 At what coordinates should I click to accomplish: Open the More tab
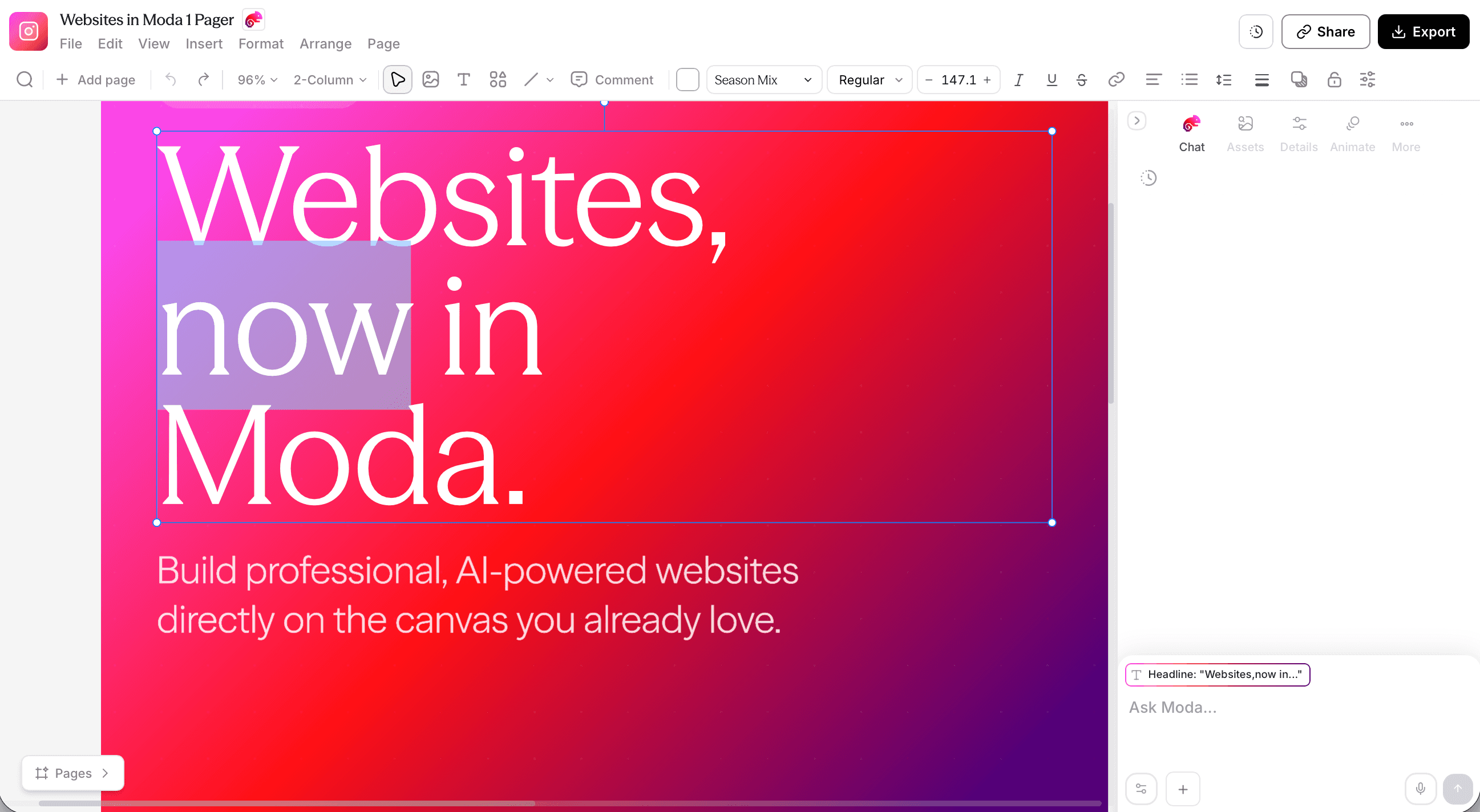[x=1406, y=133]
